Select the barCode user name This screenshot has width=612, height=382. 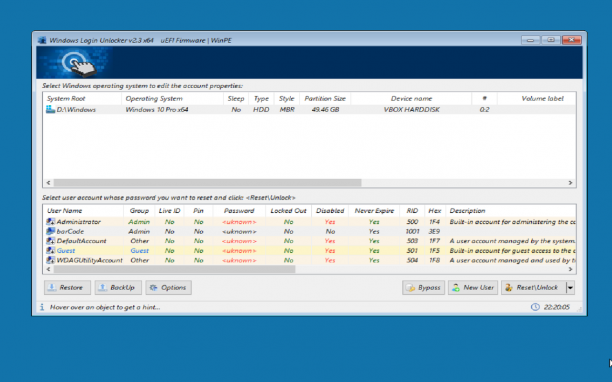point(70,231)
